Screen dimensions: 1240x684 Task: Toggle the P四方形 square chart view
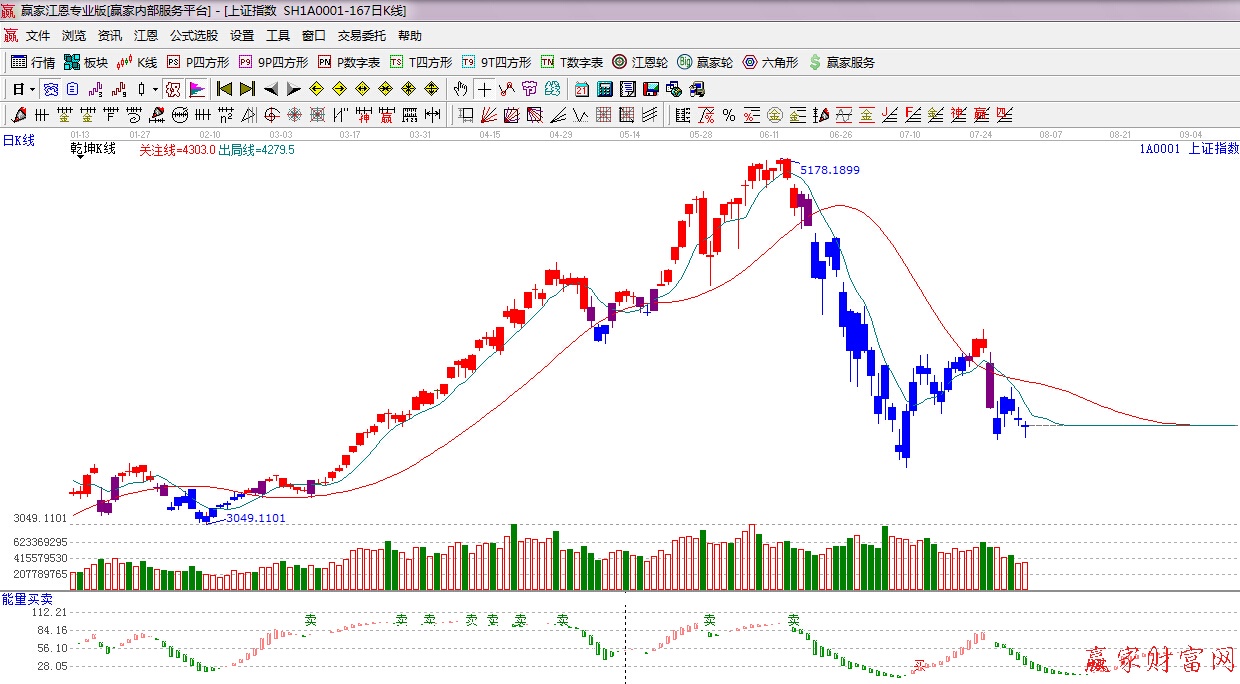[x=196, y=62]
